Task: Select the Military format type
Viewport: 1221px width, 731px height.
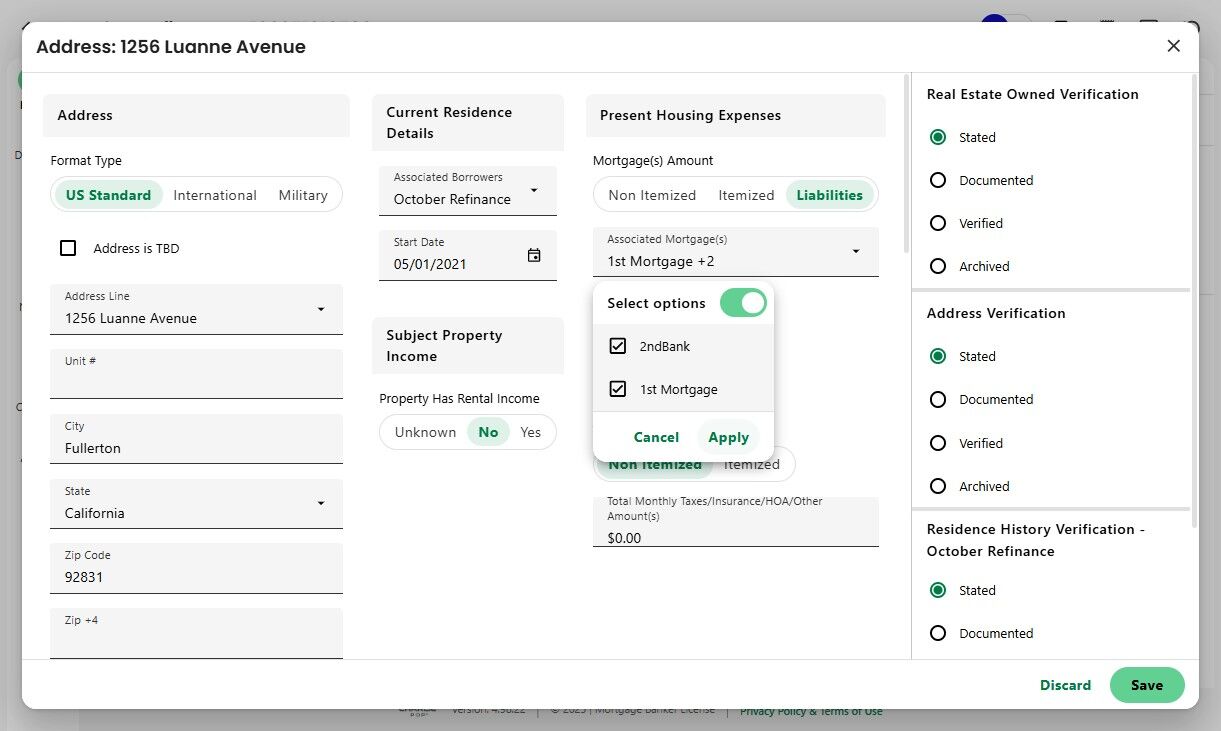Action: click(x=303, y=195)
